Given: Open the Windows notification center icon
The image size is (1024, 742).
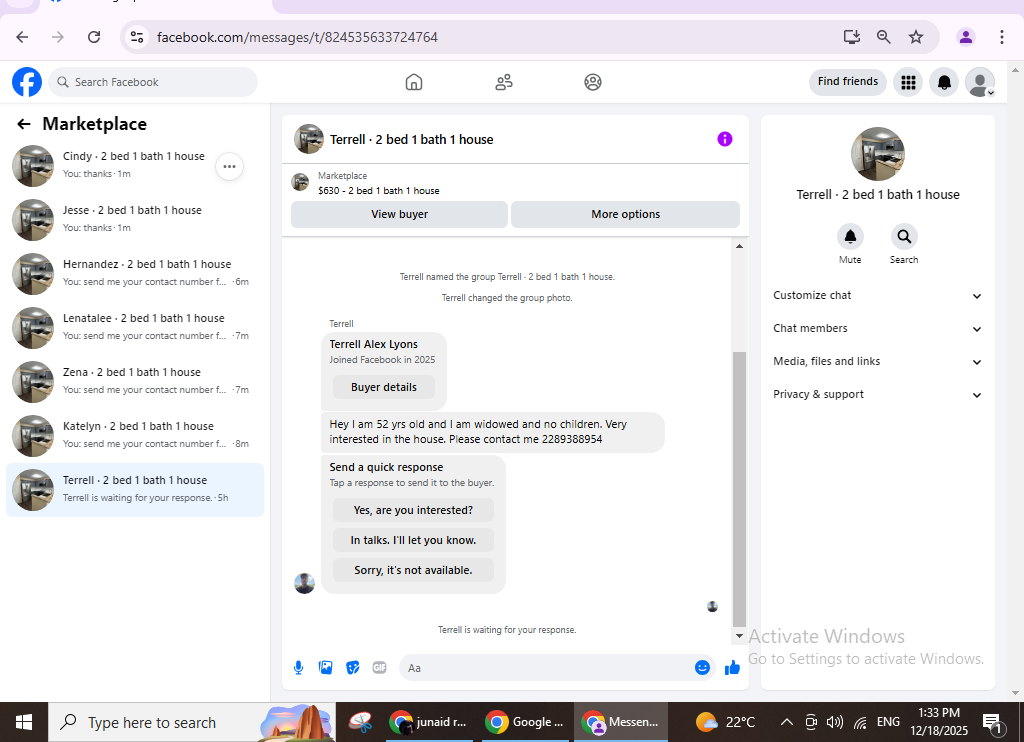Looking at the screenshot, I should click(x=993, y=722).
